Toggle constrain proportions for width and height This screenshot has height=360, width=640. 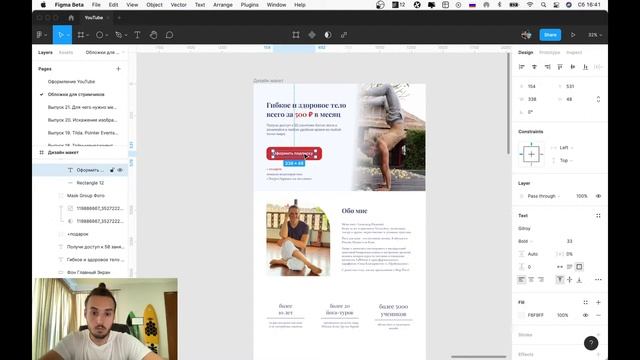coord(598,99)
